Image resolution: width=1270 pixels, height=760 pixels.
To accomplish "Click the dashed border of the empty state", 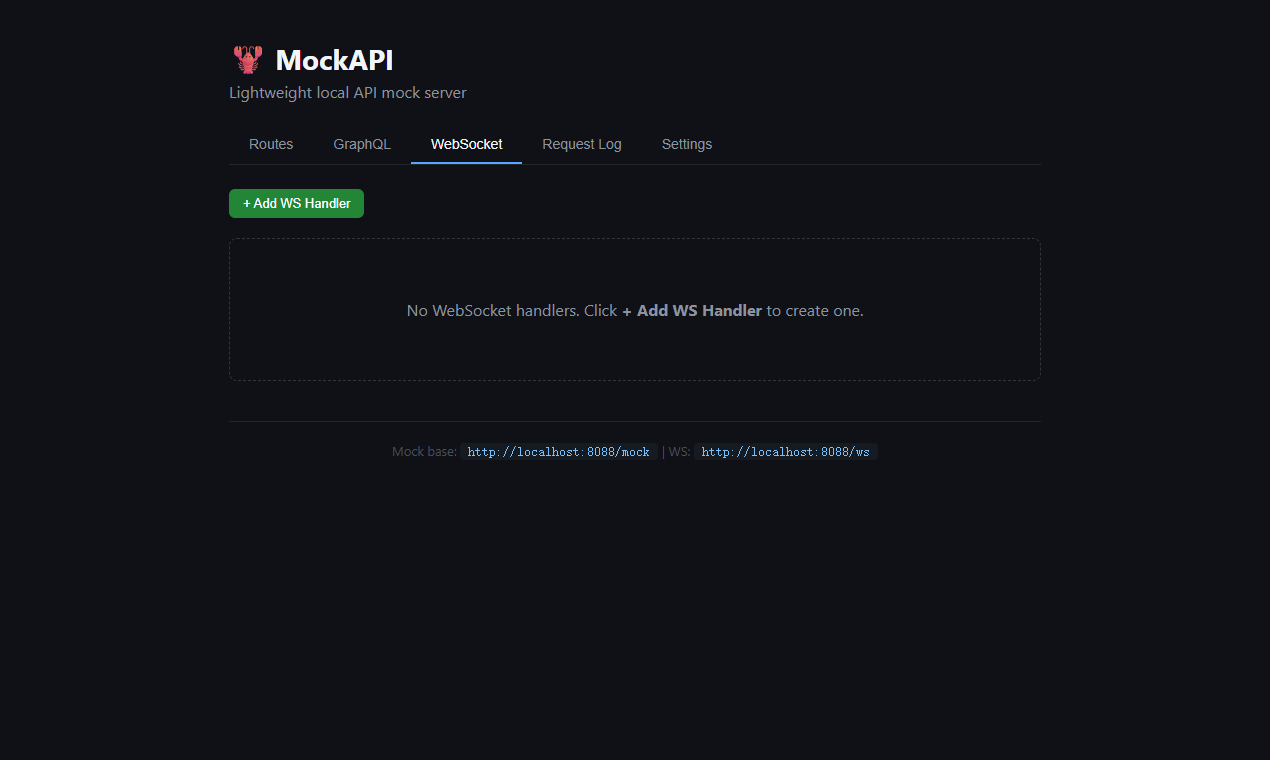I will (634, 239).
